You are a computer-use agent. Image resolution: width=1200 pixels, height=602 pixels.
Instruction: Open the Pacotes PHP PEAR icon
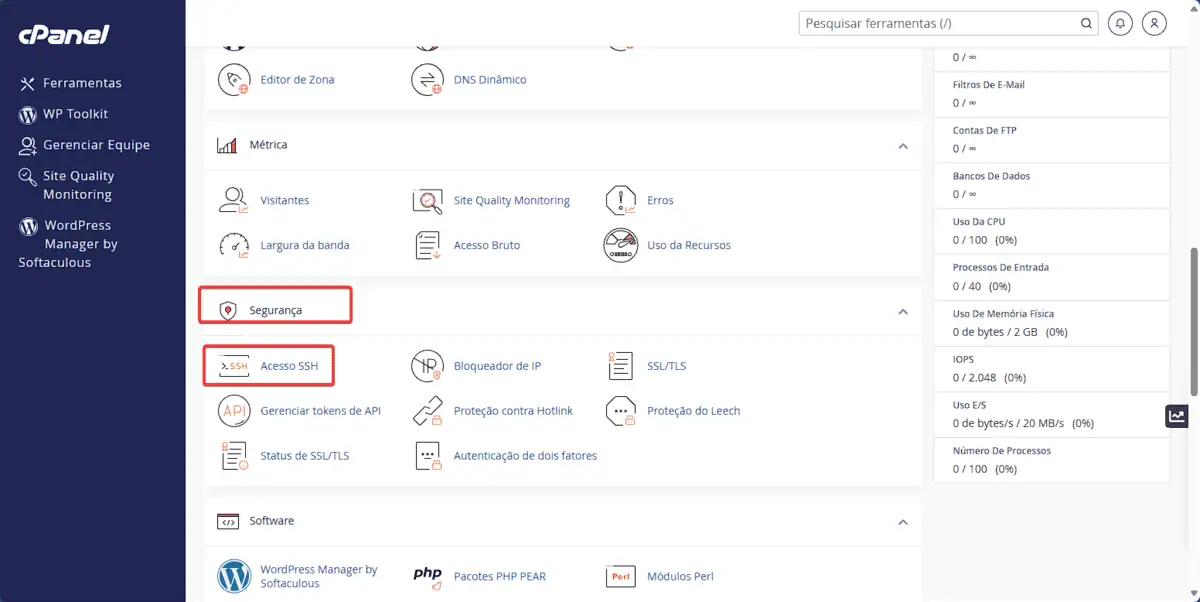tap(427, 576)
